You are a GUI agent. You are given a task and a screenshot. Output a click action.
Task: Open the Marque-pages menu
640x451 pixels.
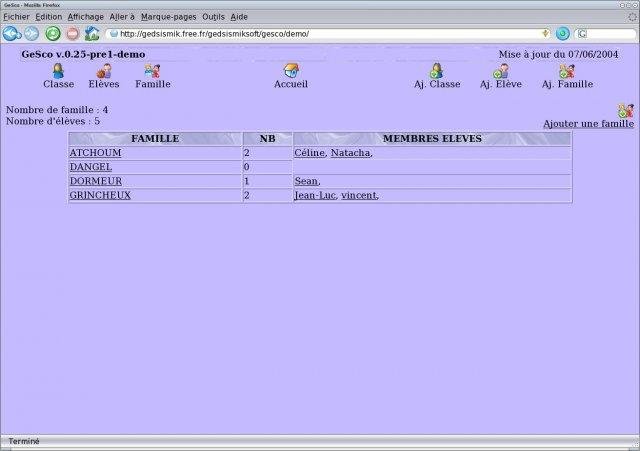coord(169,17)
